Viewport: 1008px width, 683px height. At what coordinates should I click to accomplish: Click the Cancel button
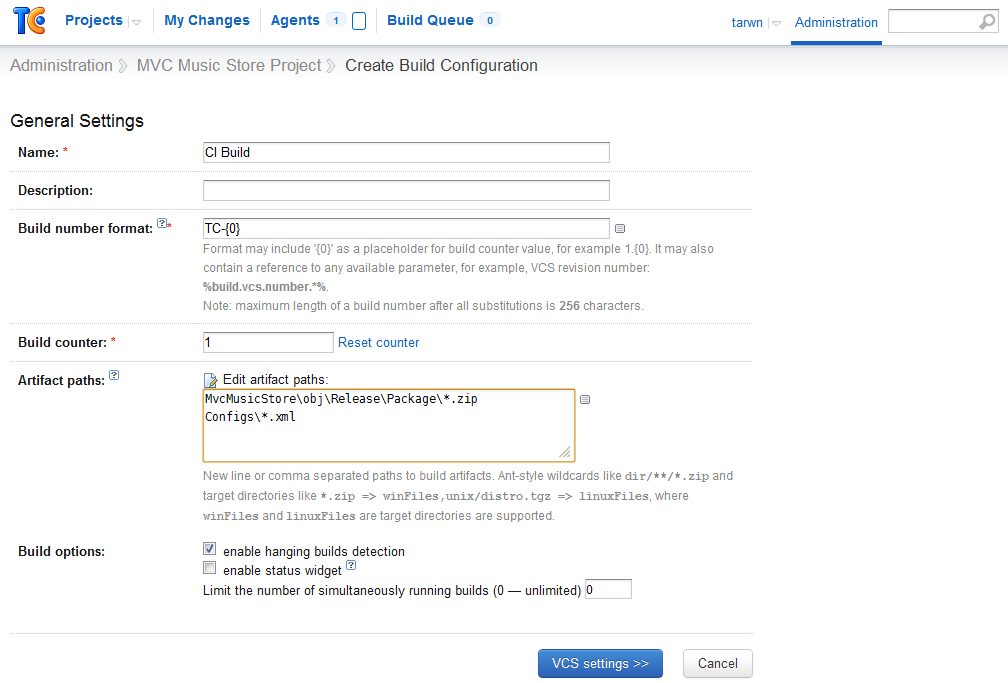point(717,664)
